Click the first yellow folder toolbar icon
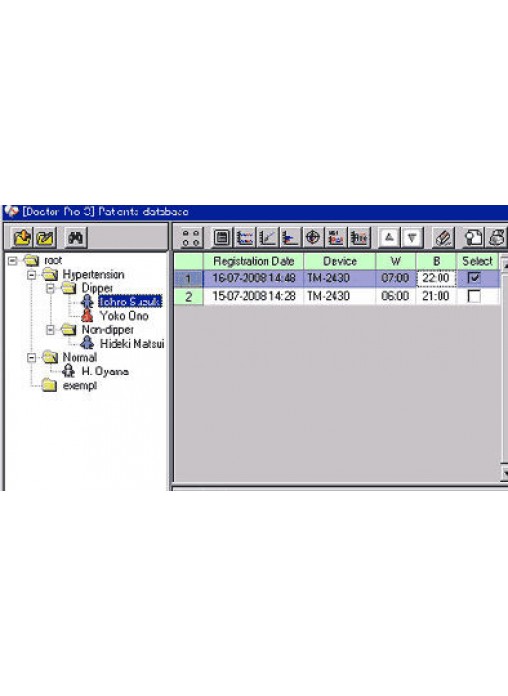 click(22, 237)
